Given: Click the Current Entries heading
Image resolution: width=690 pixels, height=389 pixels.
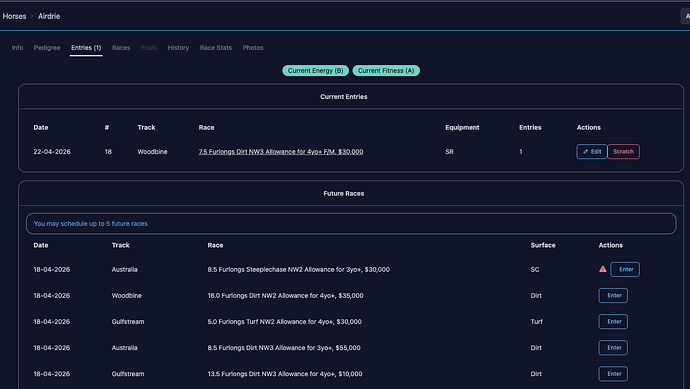Looking at the screenshot, I should 344,96.
